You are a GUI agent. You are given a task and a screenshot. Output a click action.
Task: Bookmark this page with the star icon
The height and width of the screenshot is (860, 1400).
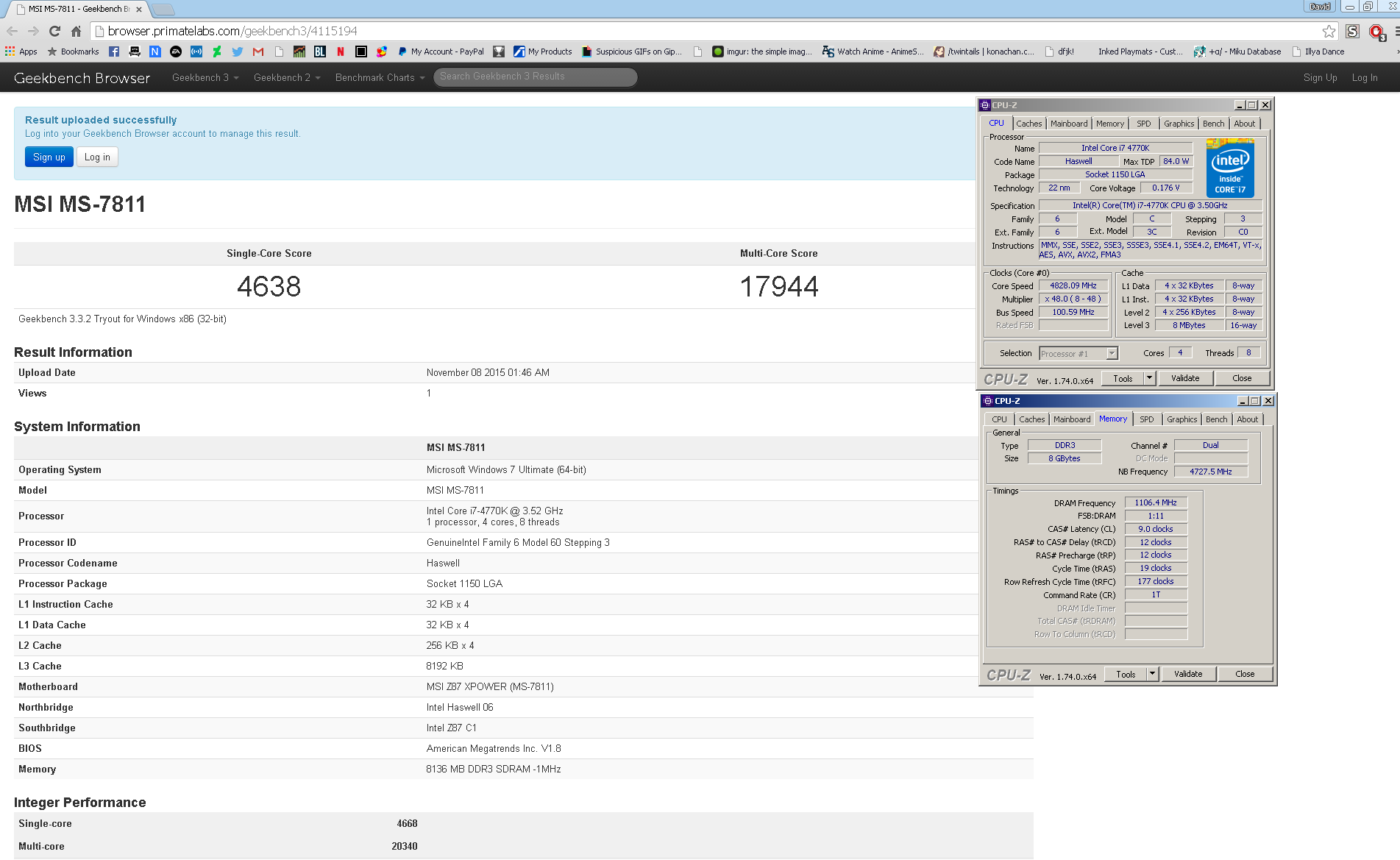(x=1329, y=31)
